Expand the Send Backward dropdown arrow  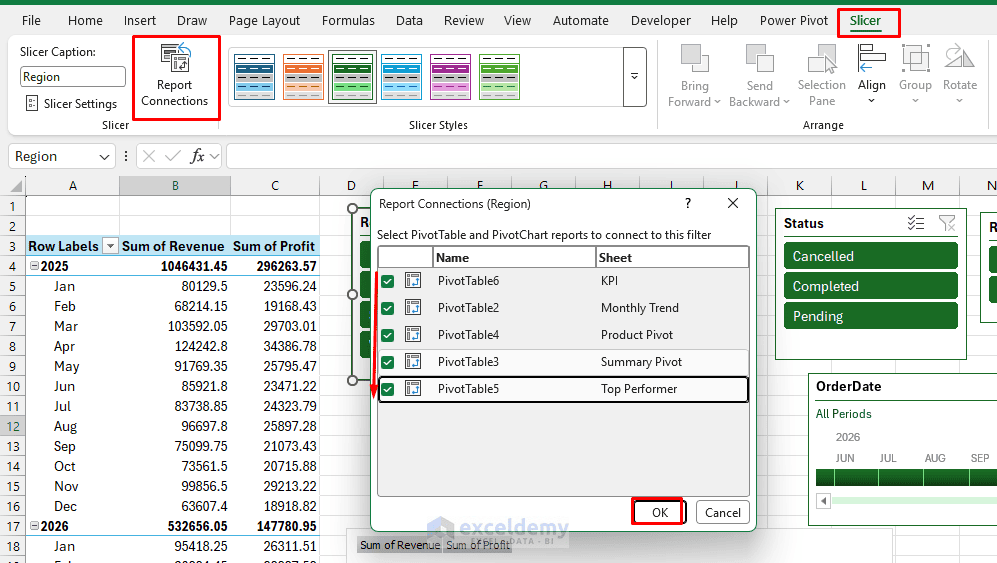tap(786, 102)
